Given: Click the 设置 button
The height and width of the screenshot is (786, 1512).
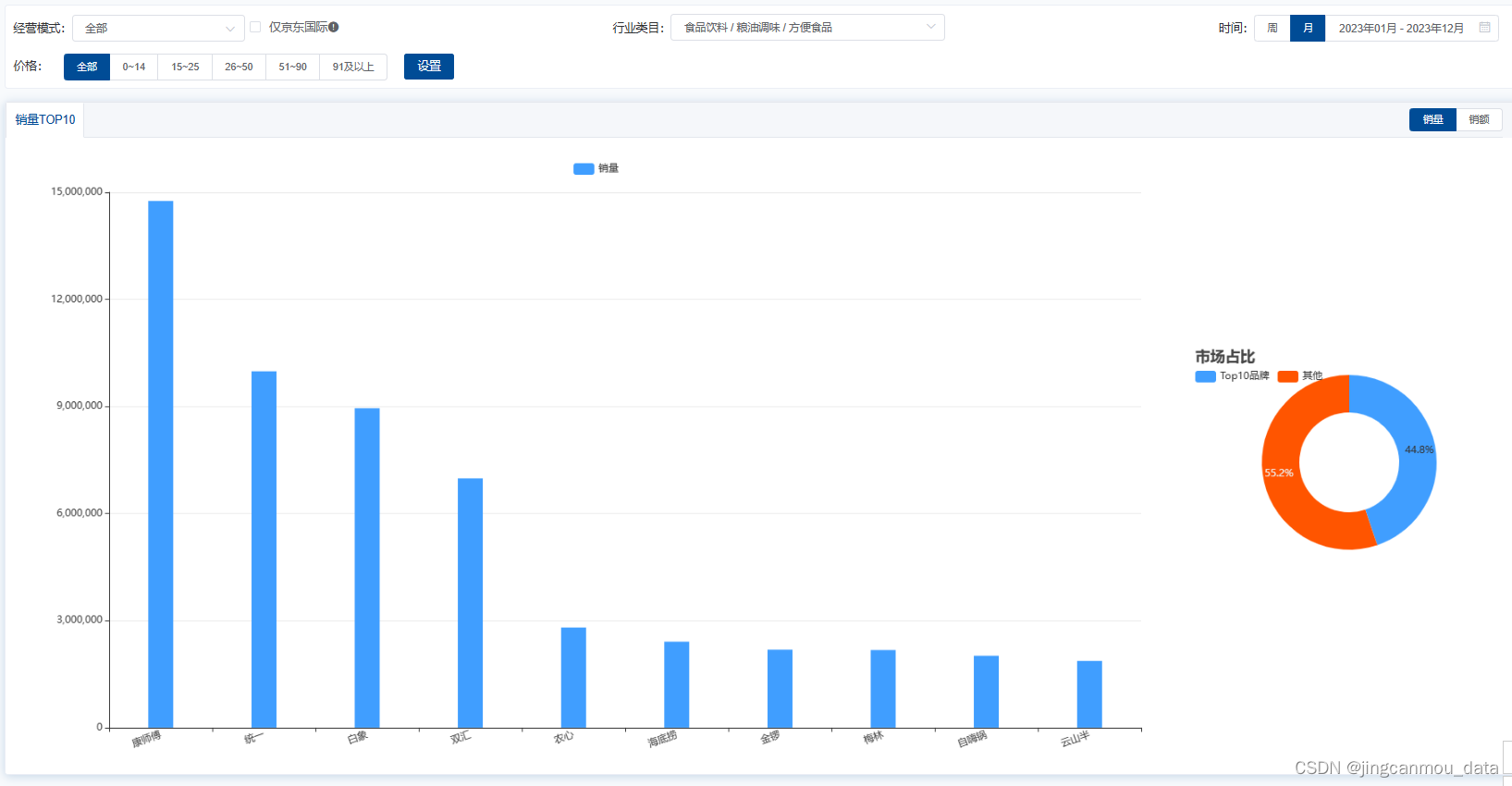Looking at the screenshot, I should point(429,67).
